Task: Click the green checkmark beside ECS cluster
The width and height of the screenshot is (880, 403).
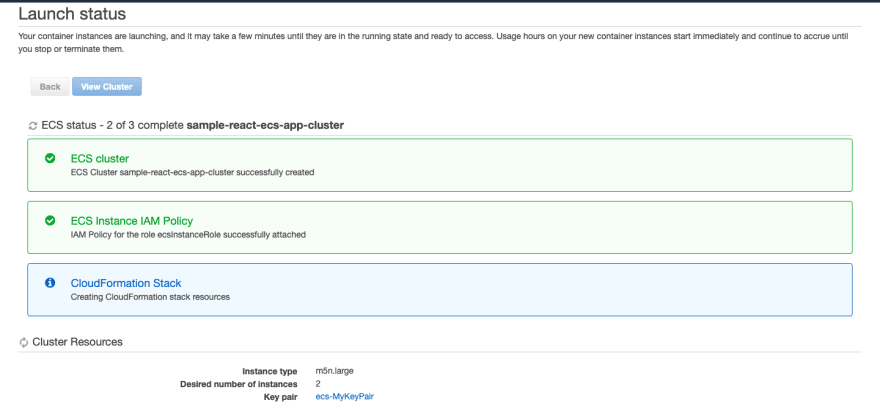Action: [x=50, y=159]
